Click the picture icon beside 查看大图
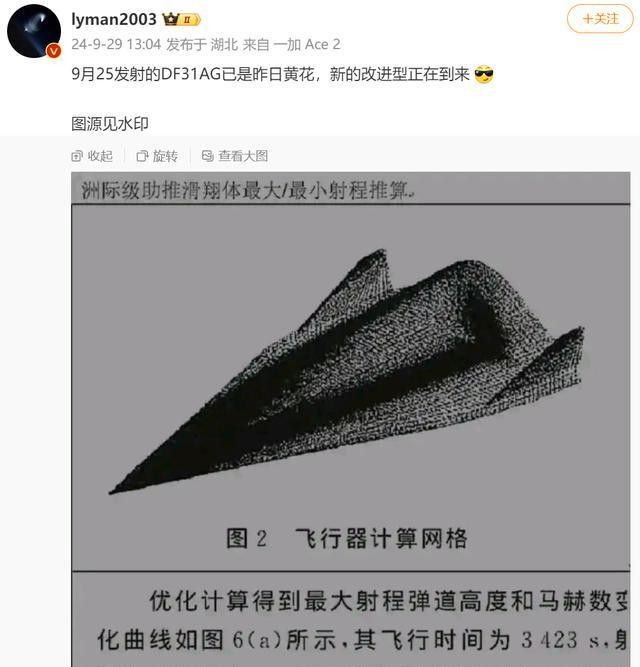 click(x=208, y=156)
